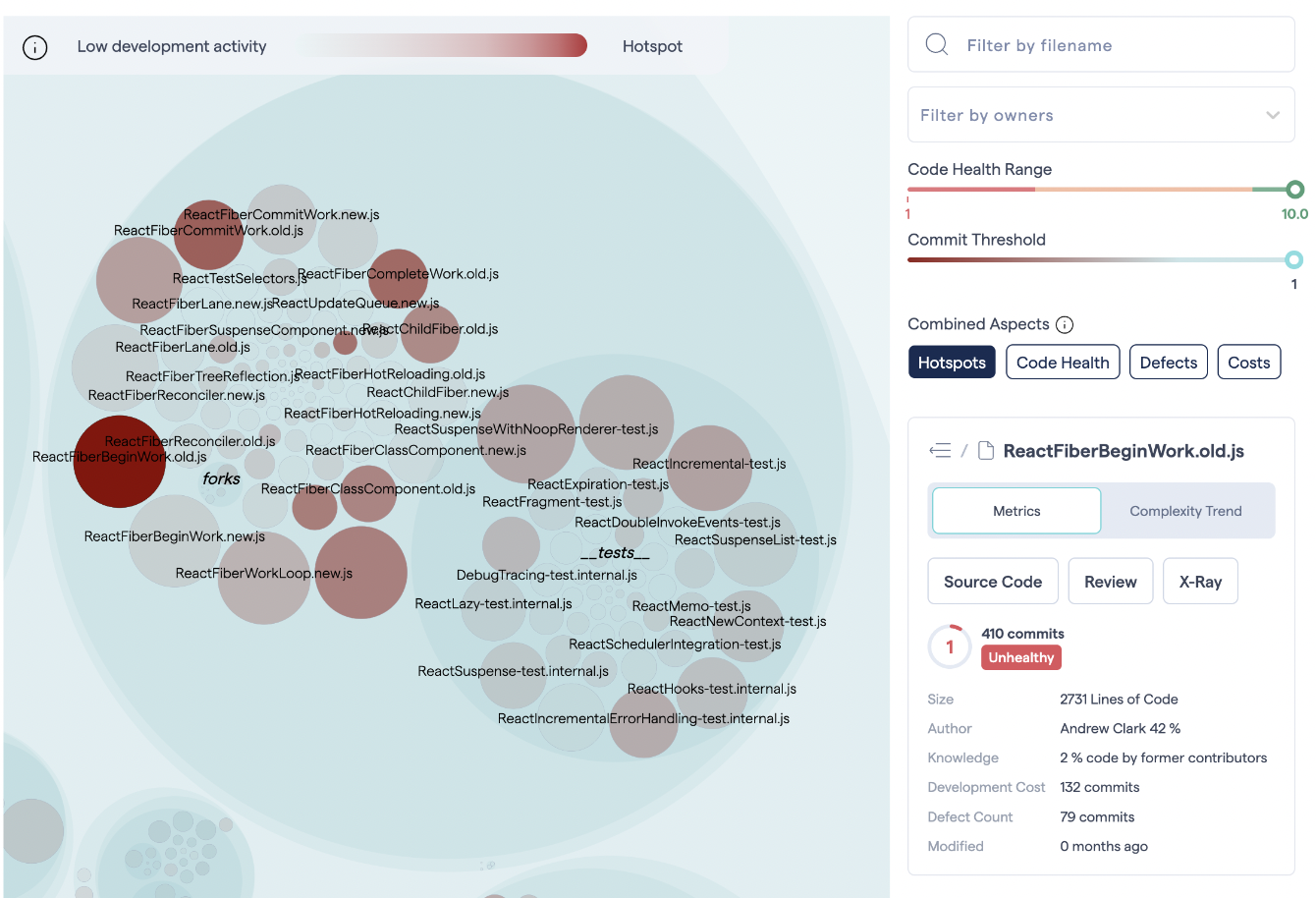1316x898 pixels.
Task: Switch to the Costs aspect
Action: pos(1248,363)
